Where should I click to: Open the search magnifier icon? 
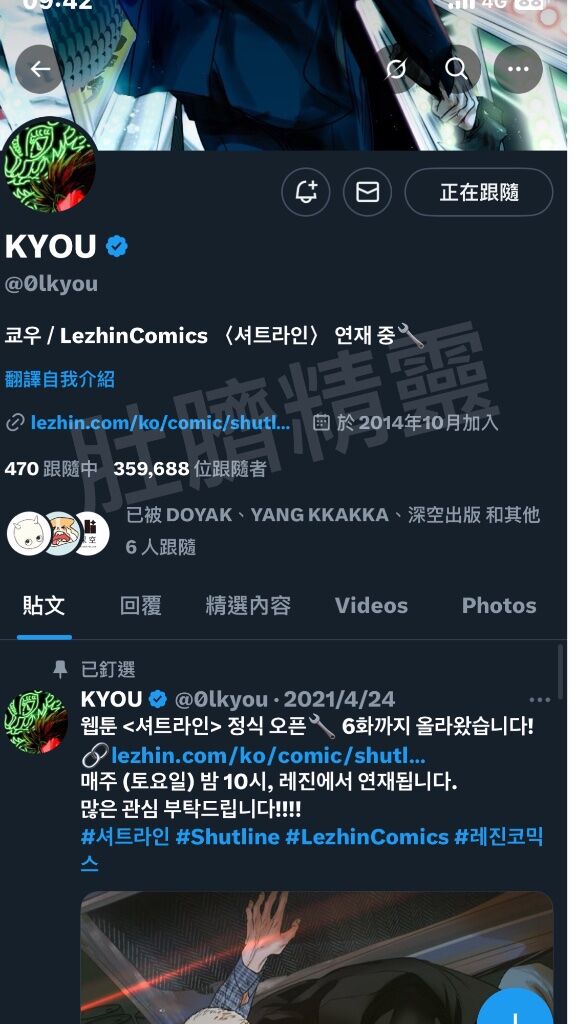pyautogui.click(x=456, y=69)
